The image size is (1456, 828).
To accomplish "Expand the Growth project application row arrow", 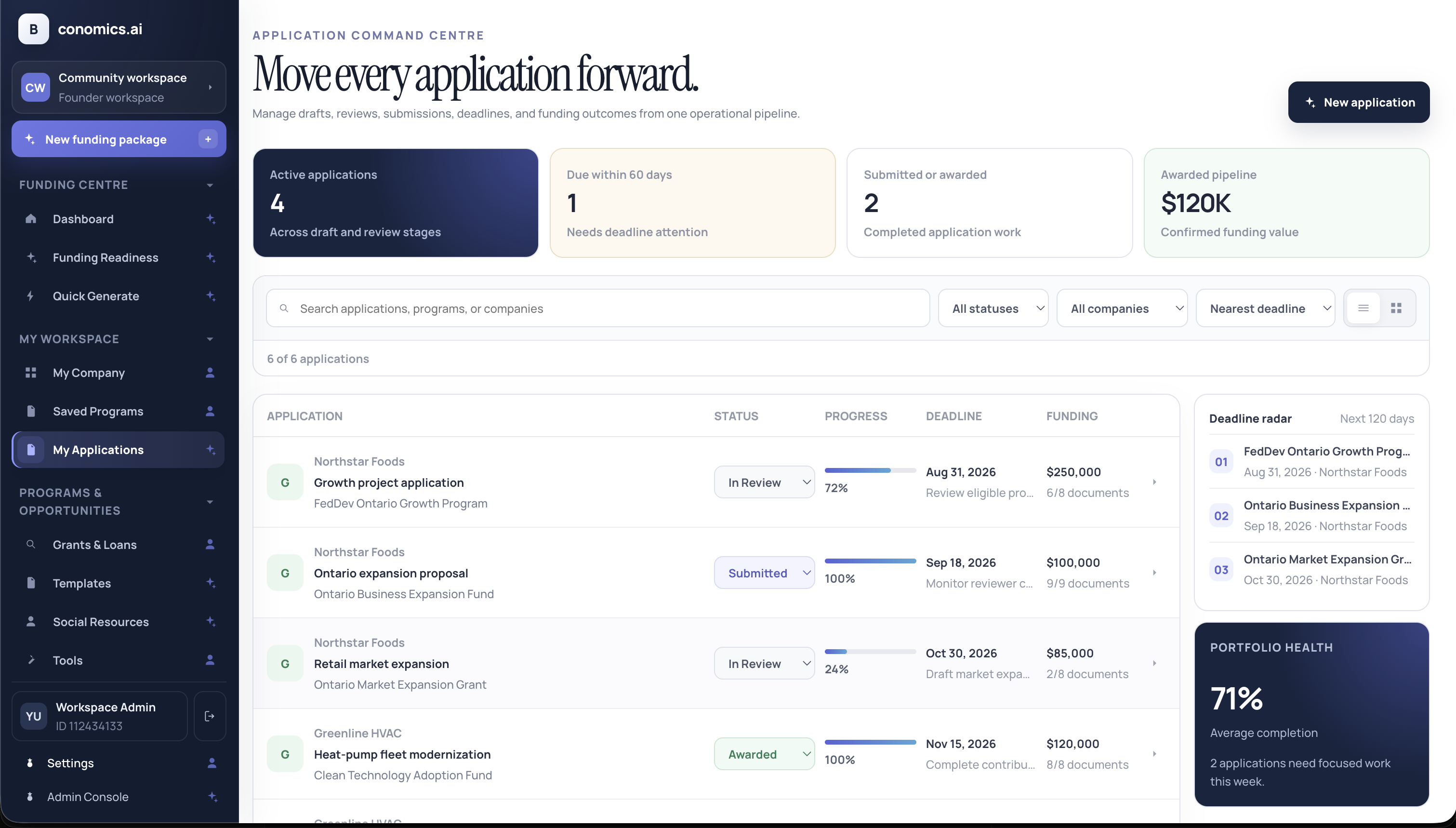I will coord(1154,482).
